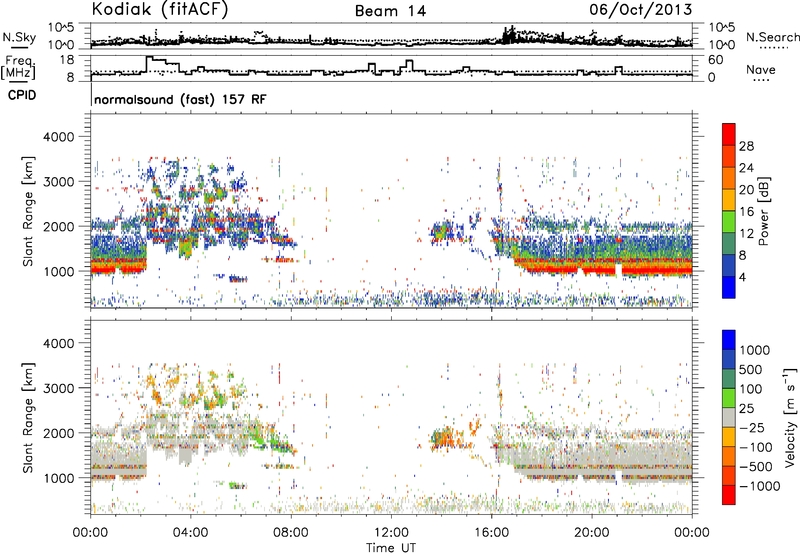The image size is (800, 554).
Task: Select the "Freq. [MHz]" axis label
Action: (x=18, y=67)
